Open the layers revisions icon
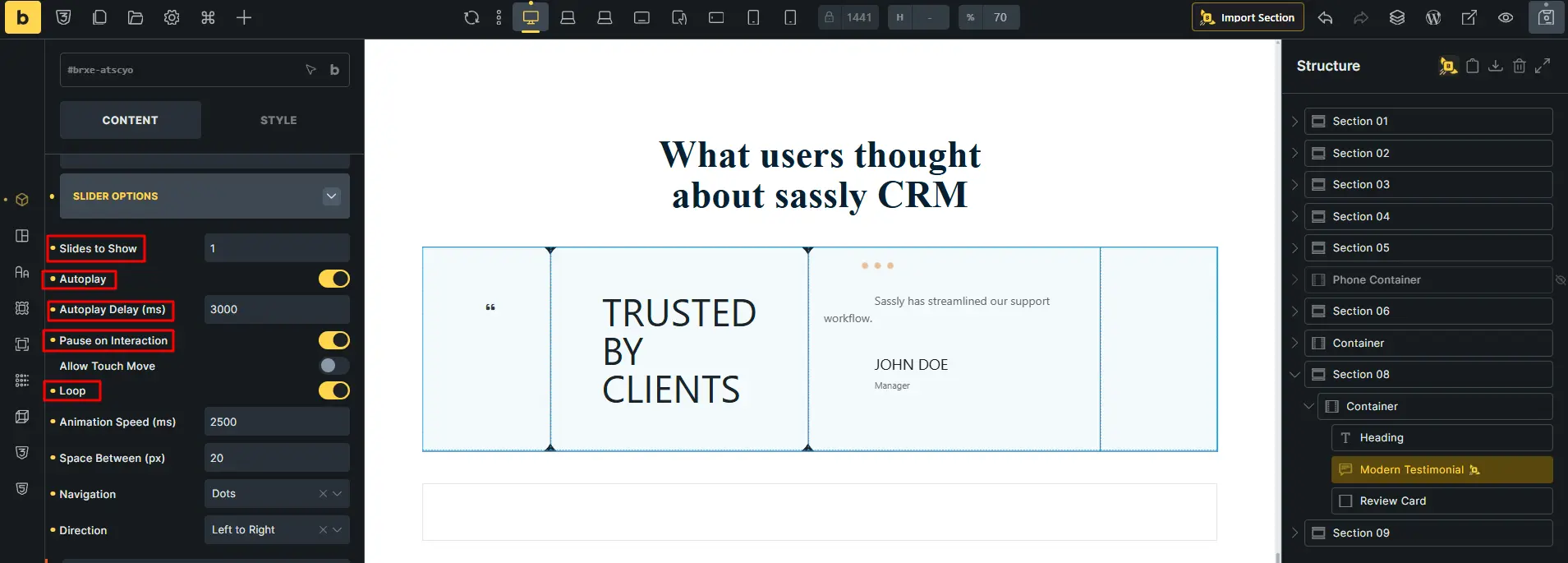The width and height of the screenshot is (1568, 563). click(x=1397, y=17)
